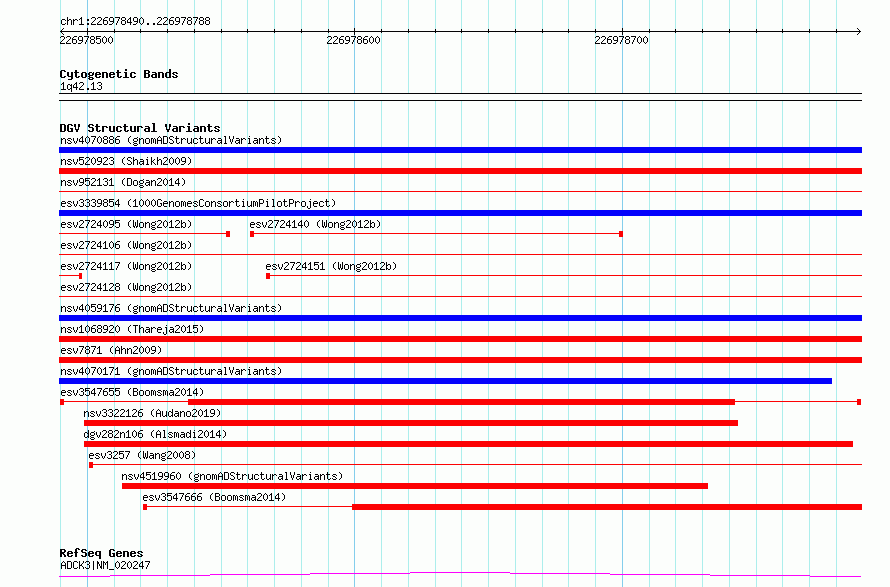Click esv2724140 (Wong2012b) variant label
The height and width of the screenshot is (587, 890).
coord(315,224)
